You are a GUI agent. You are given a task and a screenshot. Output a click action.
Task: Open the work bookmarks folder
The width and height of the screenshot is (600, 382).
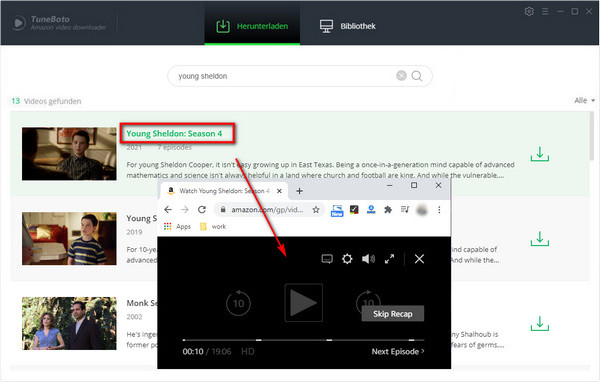click(x=213, y=227)
